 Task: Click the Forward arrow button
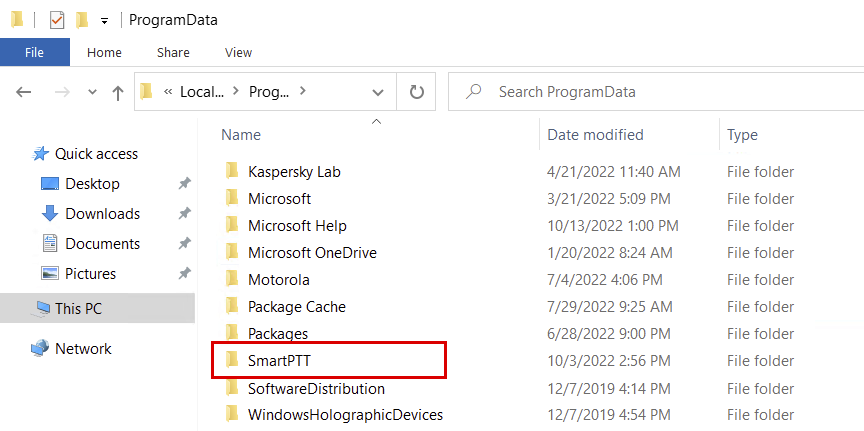click(x=62, y=92)
